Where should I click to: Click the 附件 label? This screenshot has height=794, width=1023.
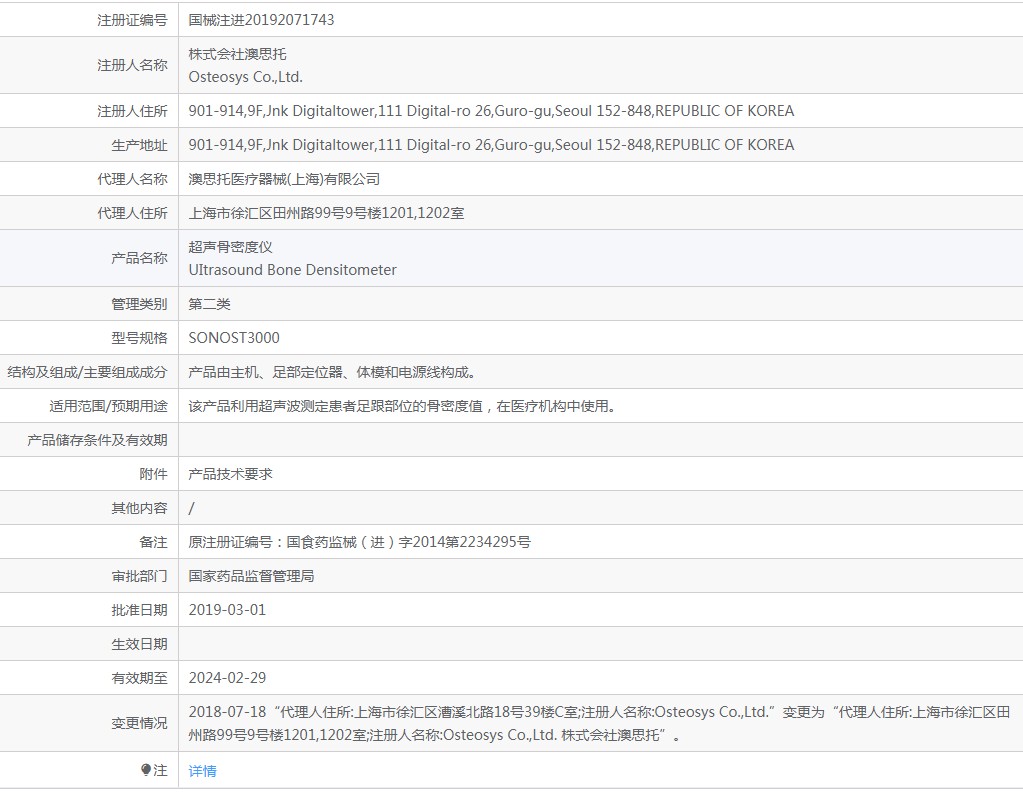(x=153, y=474)
